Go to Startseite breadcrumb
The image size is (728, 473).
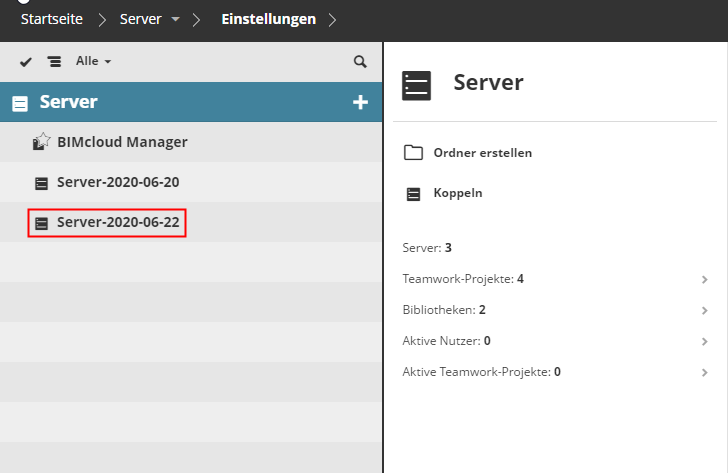pyautogui.click(x=52, y=19)
